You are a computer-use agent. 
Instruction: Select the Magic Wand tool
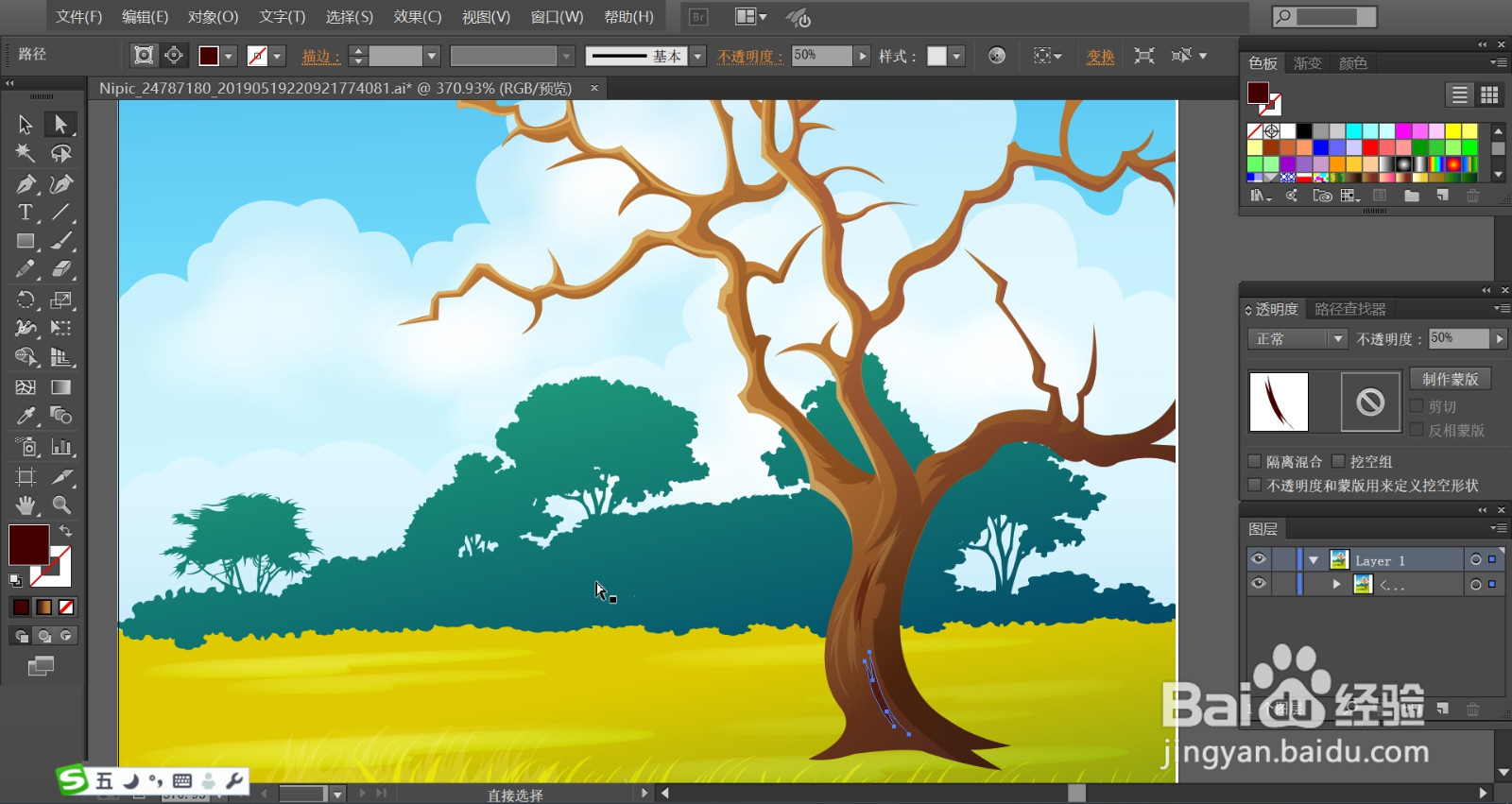click(26, 153)
